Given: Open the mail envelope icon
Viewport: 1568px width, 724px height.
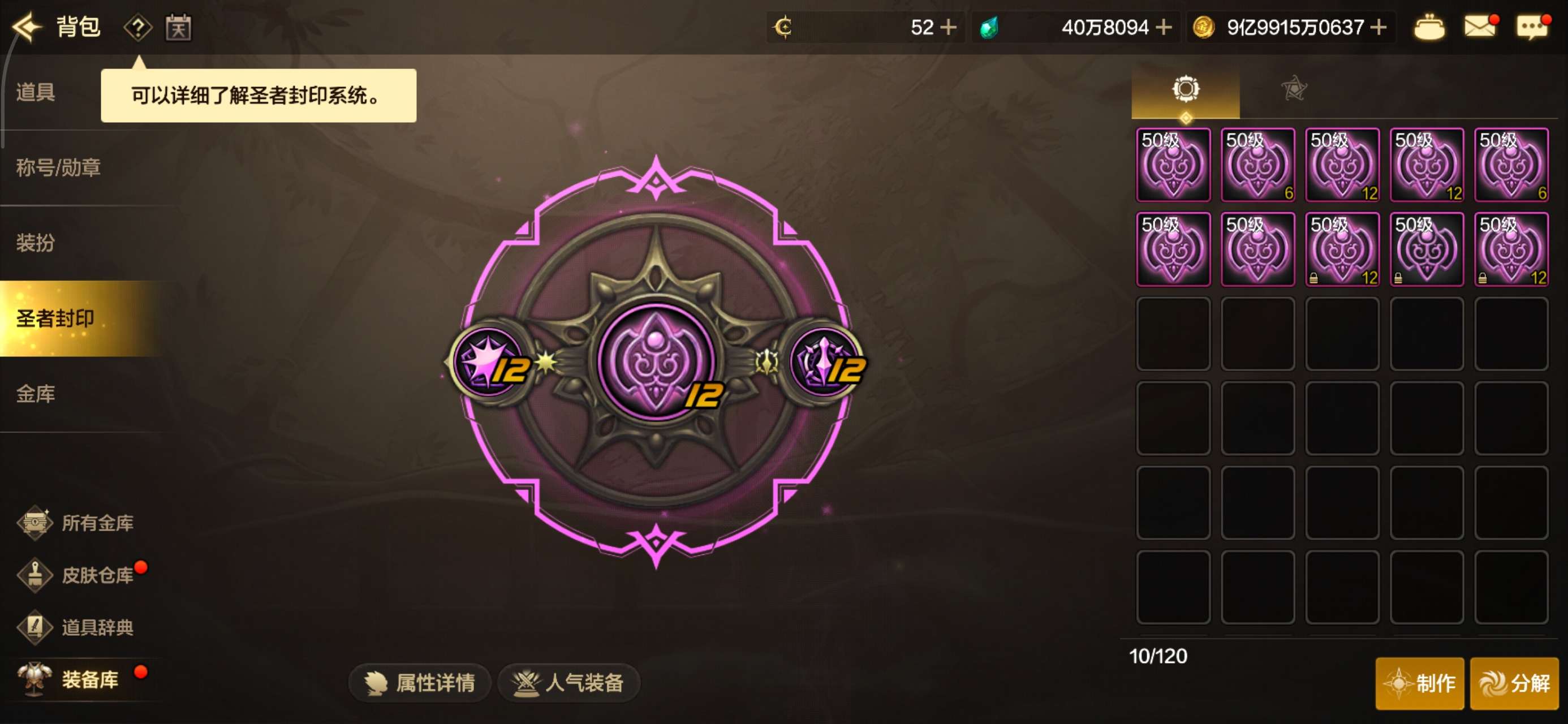Looking at the screenshot, I should 1480,27.
